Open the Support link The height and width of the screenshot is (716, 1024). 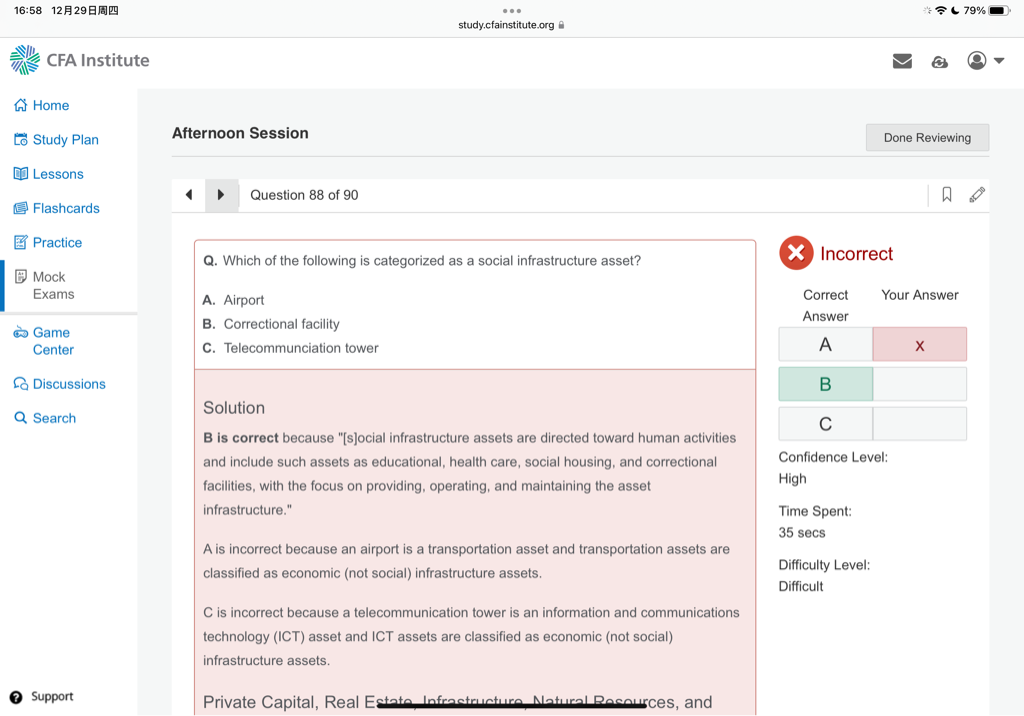52,696
